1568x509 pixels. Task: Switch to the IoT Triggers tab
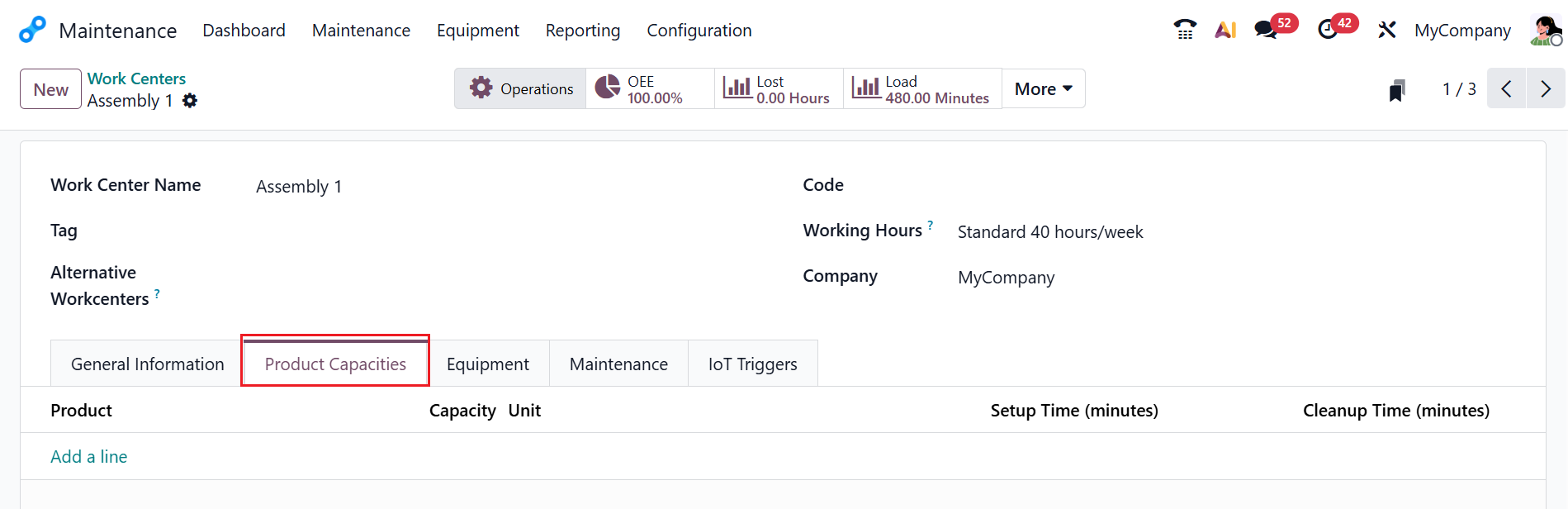pyautogui.click(x=752, y=364)
